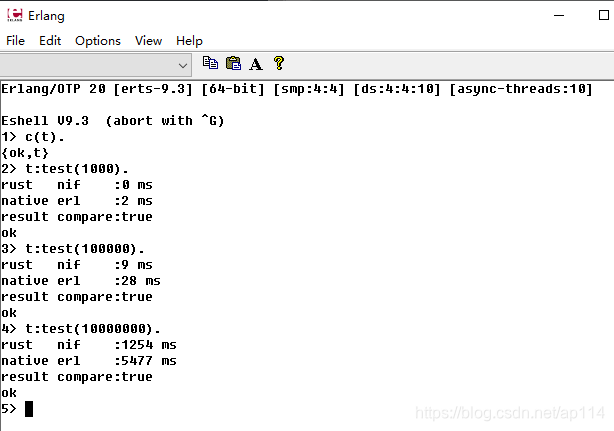Screen dimensions: 614x431
Task: Expand the toolbar combo box dropdown arrow
Action: pos(182,65)
